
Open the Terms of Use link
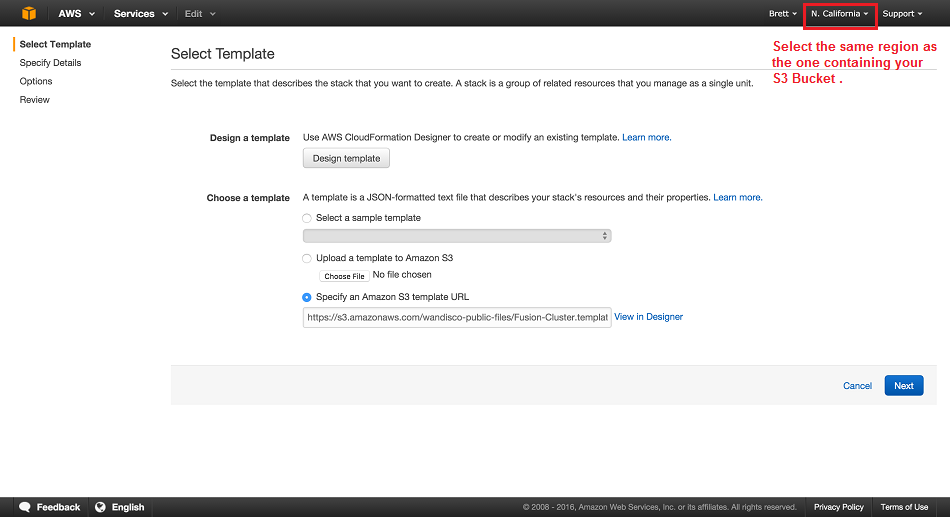pyautogui.click(x=904, y=507)
